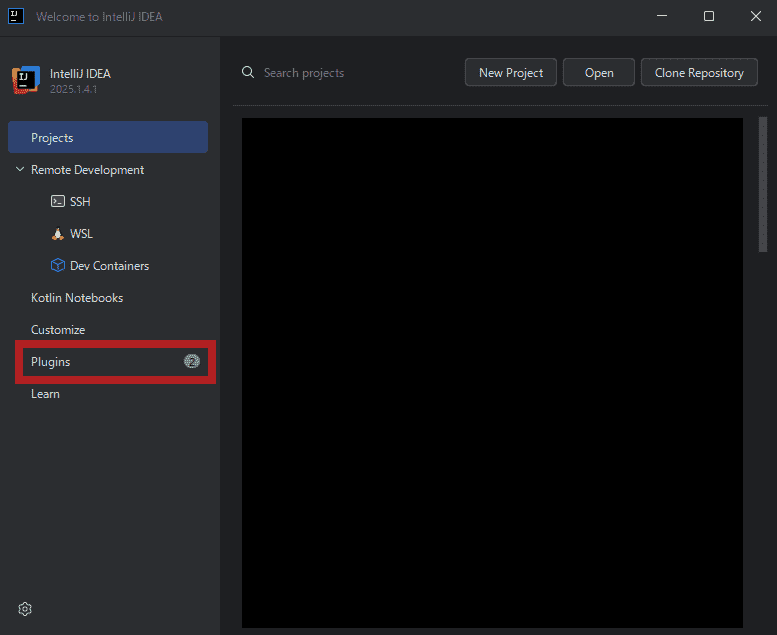Open Dev Containers from the sidebar
777x635 pixels.
(109, 266)
